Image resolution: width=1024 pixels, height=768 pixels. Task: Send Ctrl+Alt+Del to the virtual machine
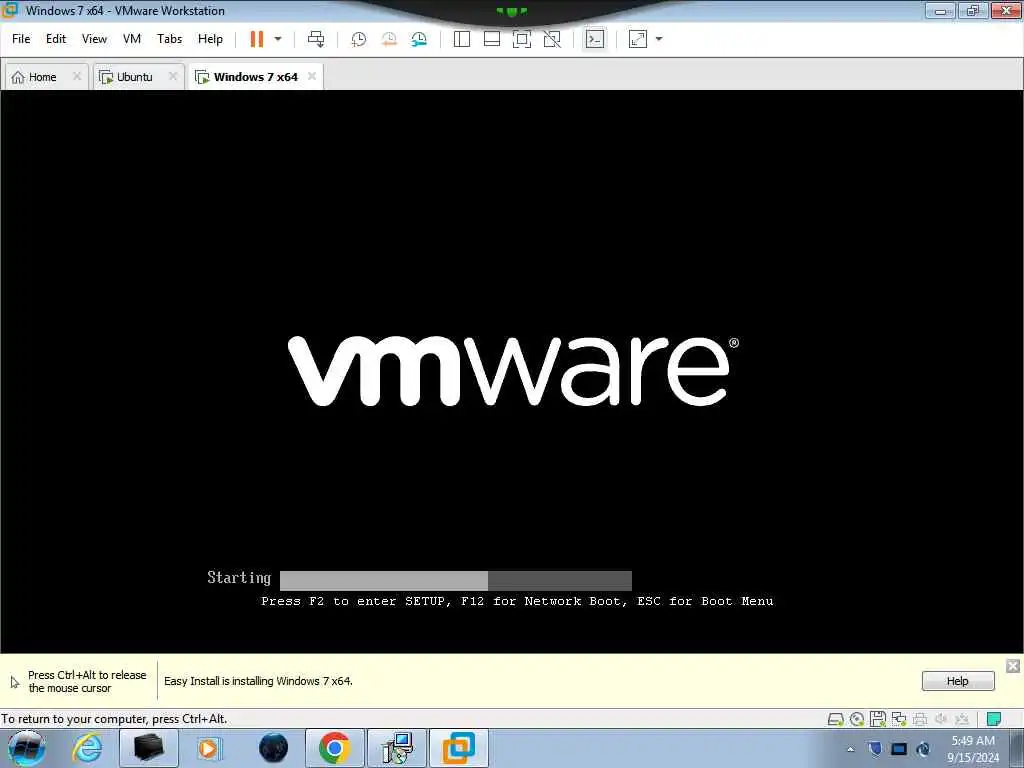(316, 39)
